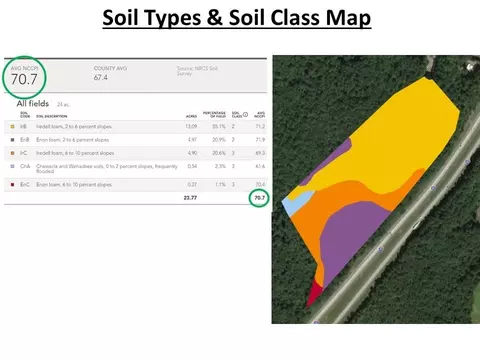
Task: Click the 55.1% percentage value
Action: pos(219,127)
